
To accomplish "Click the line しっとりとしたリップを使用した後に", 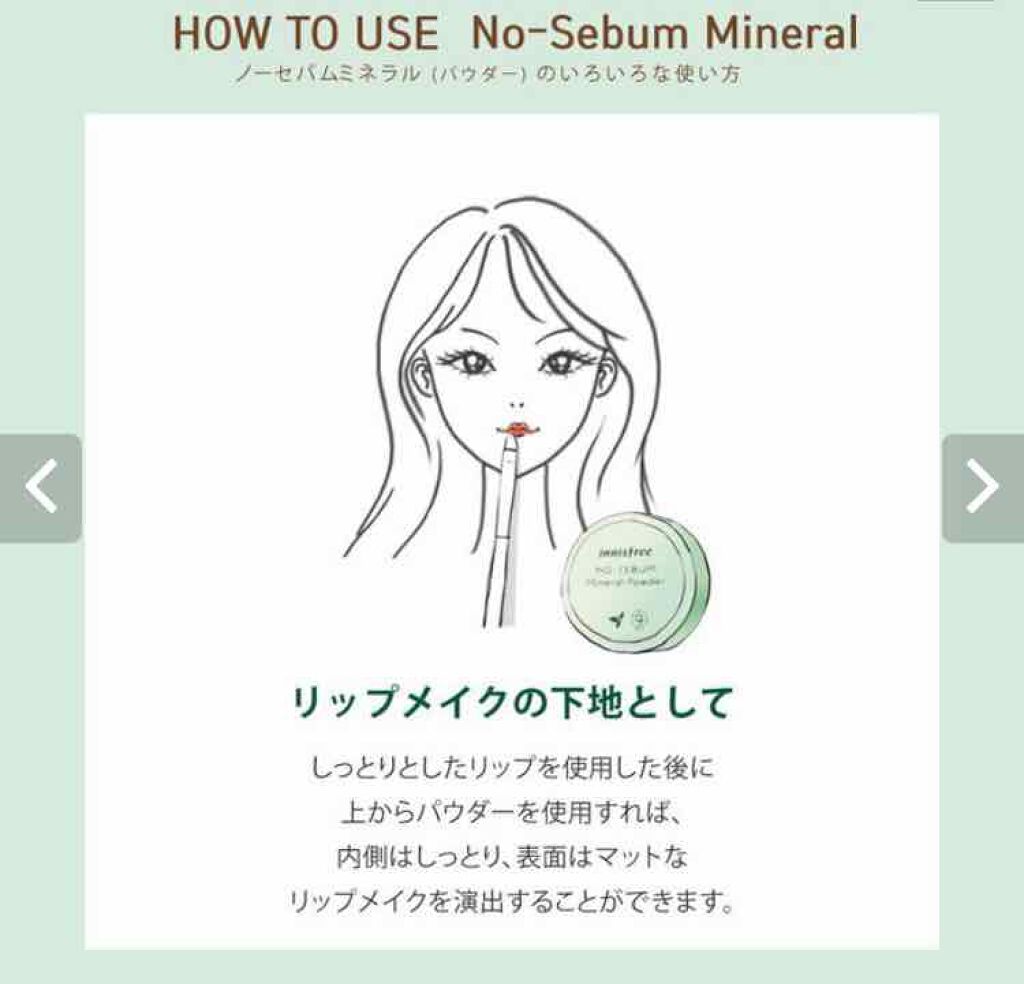I will [x=512, y=767].
